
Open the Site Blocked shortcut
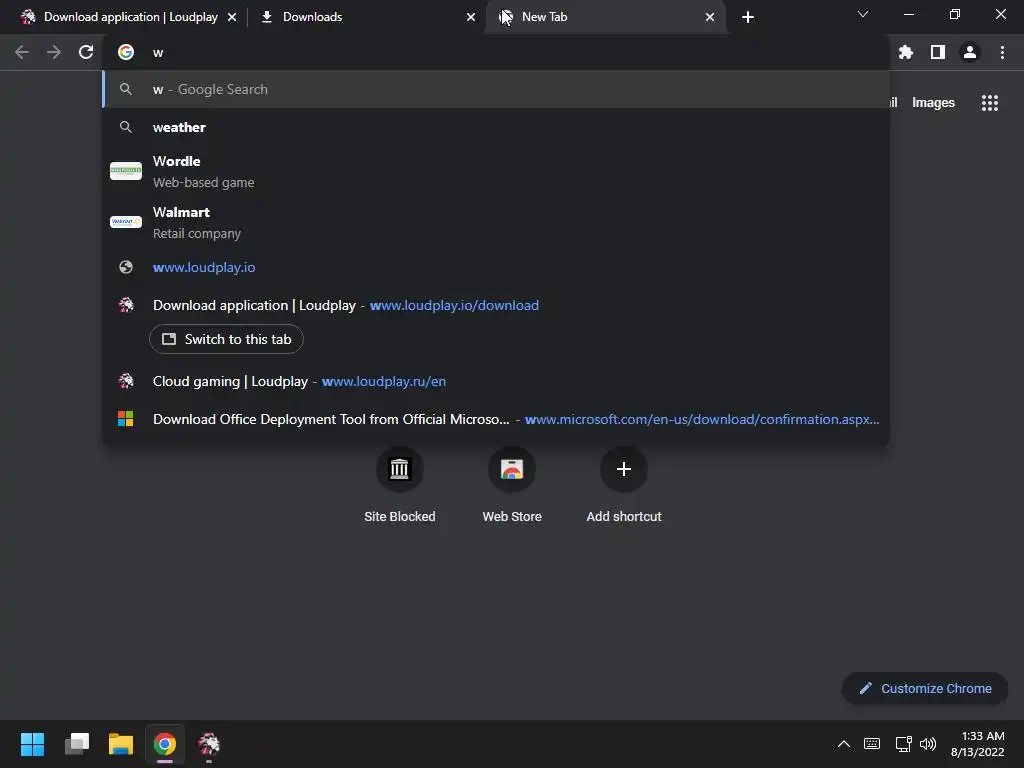[x=400, y=486]
